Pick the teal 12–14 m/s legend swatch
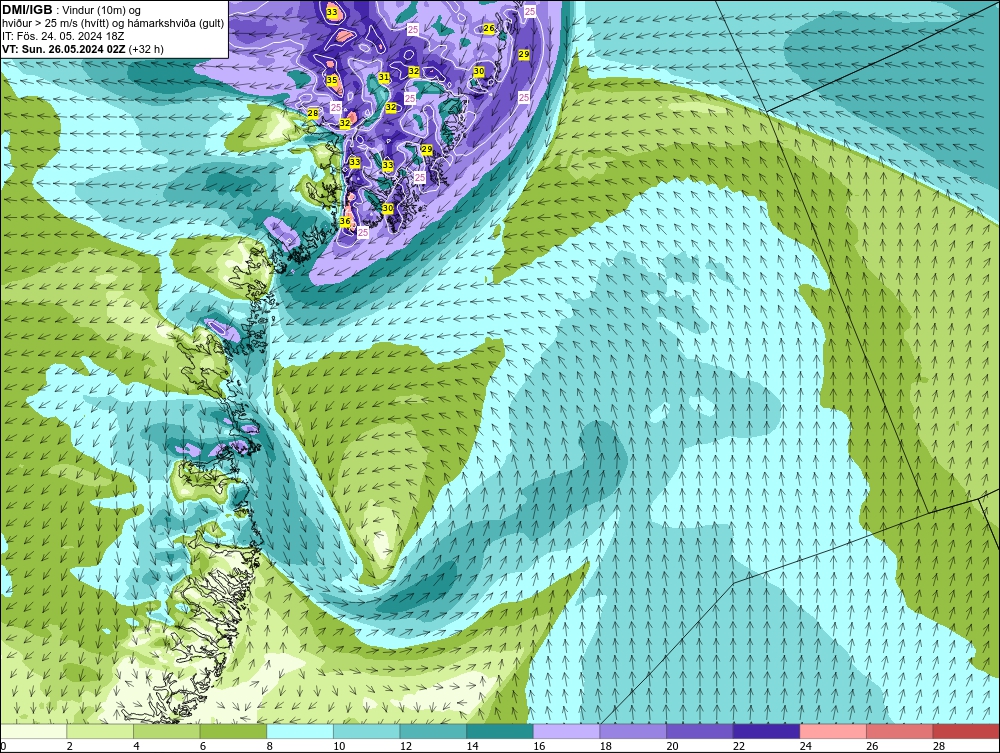This screenshot has height=753, width=1000. (433, 731)
